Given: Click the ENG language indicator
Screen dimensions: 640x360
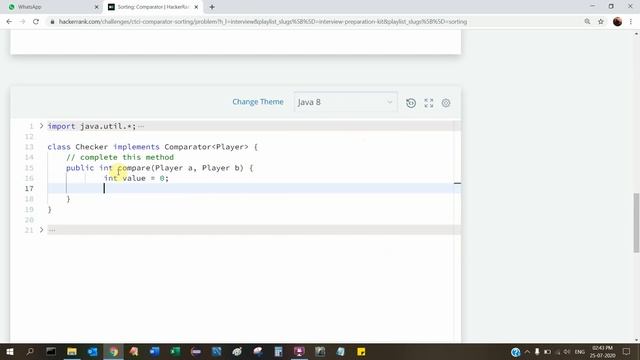Looking at the screenshot, I should (580, 352).
